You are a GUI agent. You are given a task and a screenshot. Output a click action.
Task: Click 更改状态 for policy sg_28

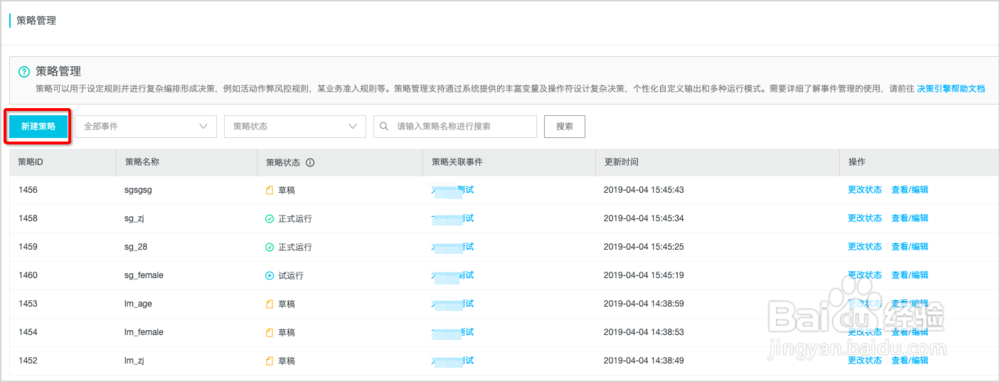click(x=865, y=246)
